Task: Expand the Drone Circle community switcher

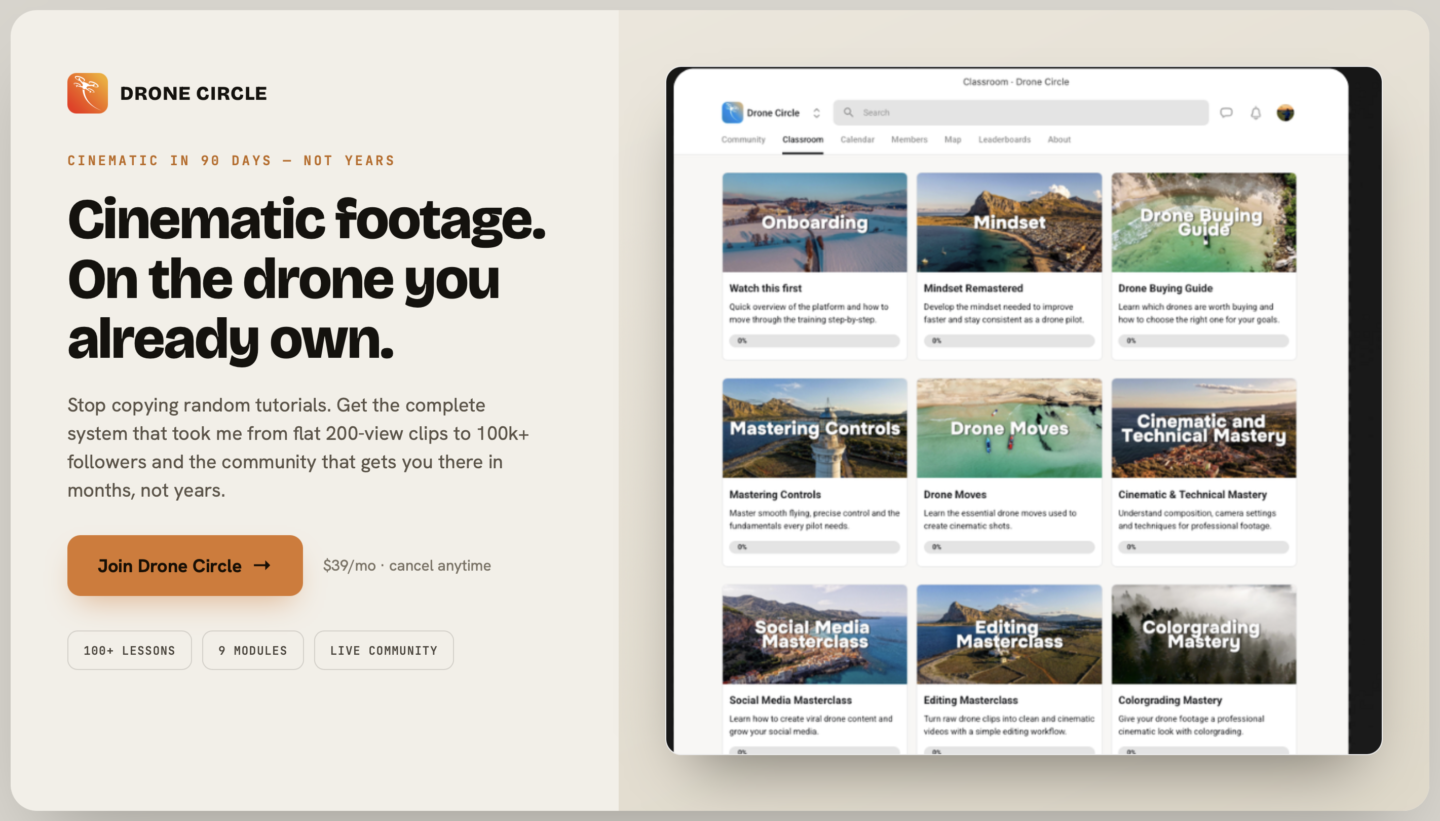Action: (x=816, y=113)
